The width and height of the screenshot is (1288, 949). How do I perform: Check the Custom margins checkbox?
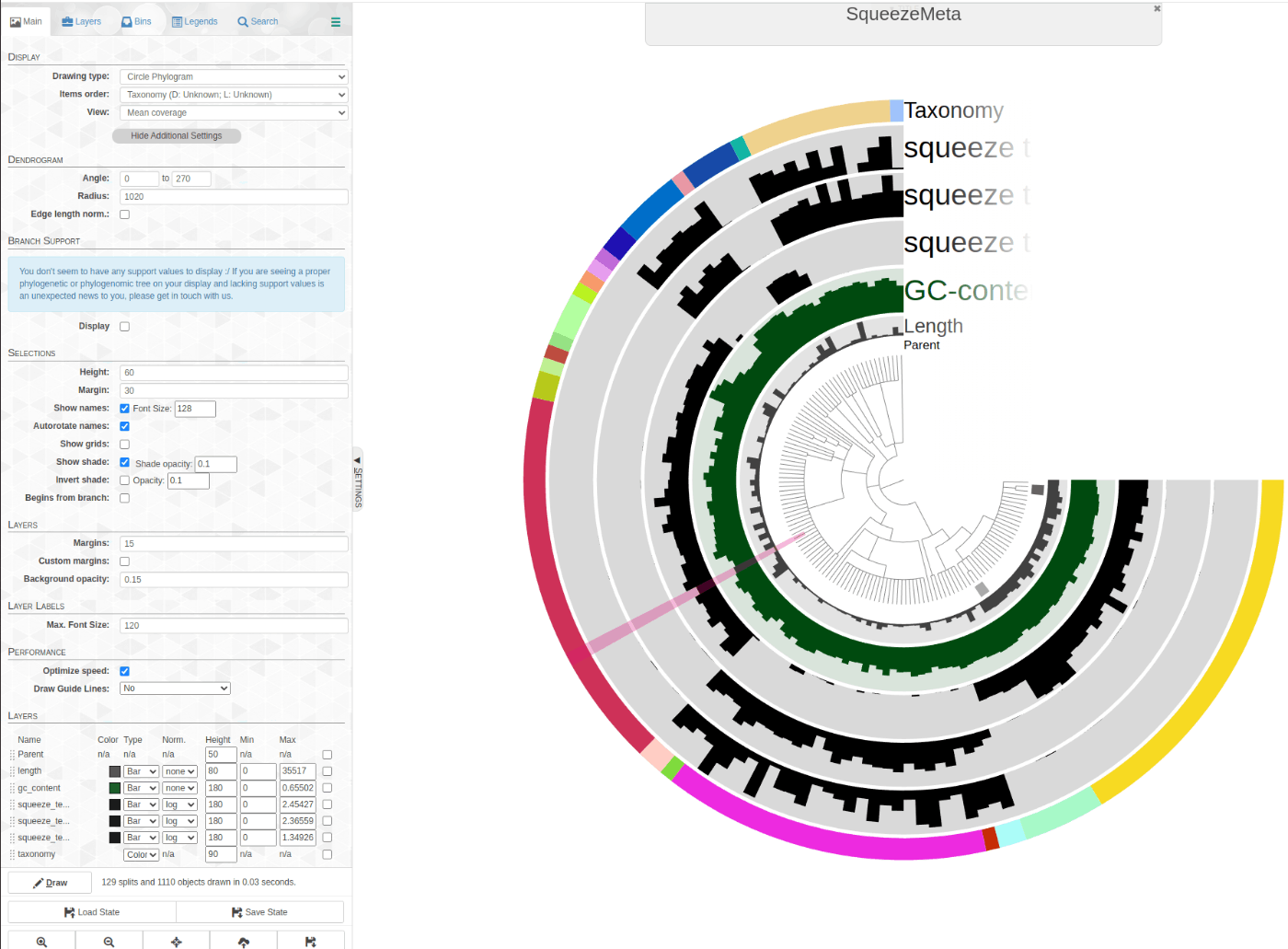(x=125, y=561)
